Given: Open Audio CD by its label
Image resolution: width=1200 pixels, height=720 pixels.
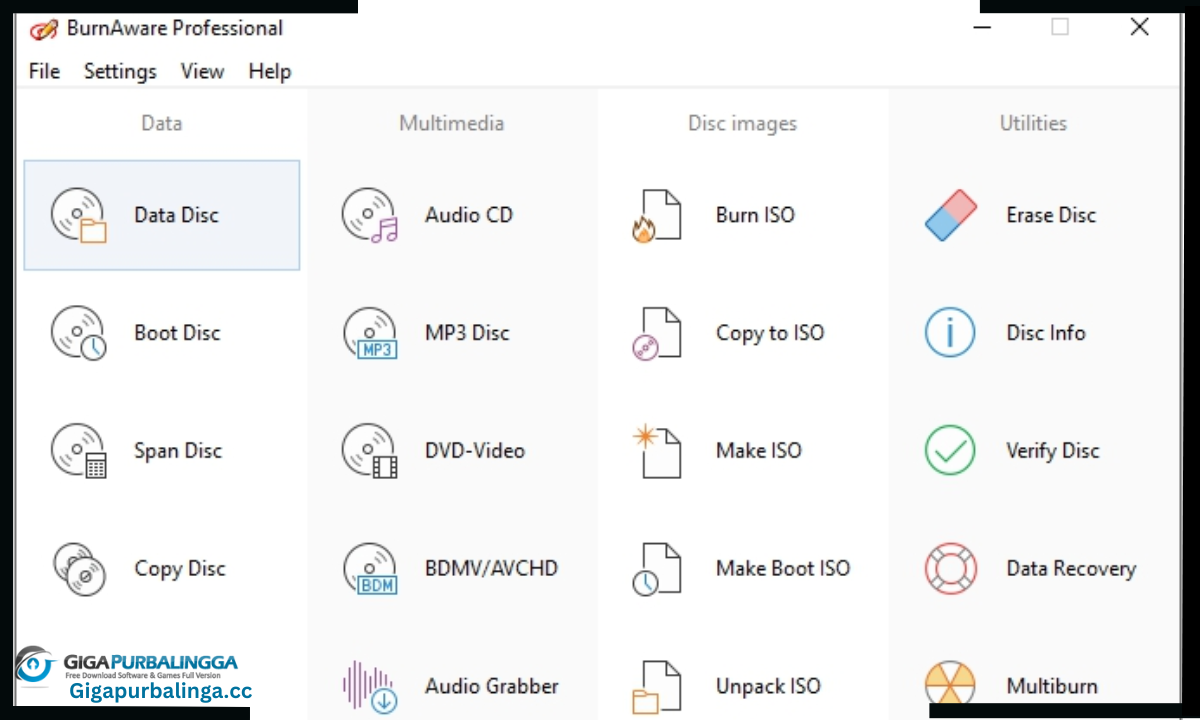Looking at the screenshot, I should [469, 215].
